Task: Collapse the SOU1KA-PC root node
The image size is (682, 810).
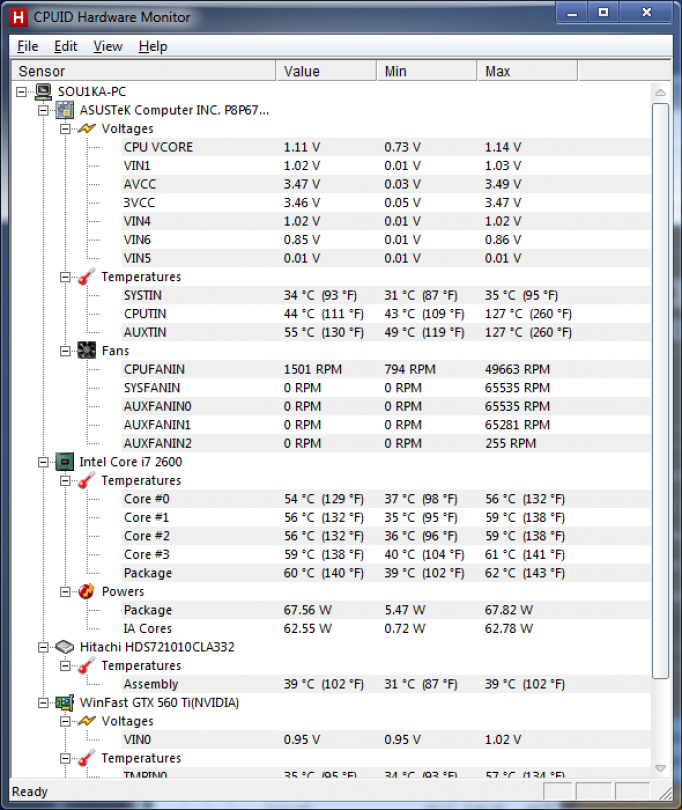Action: (22, 91)
